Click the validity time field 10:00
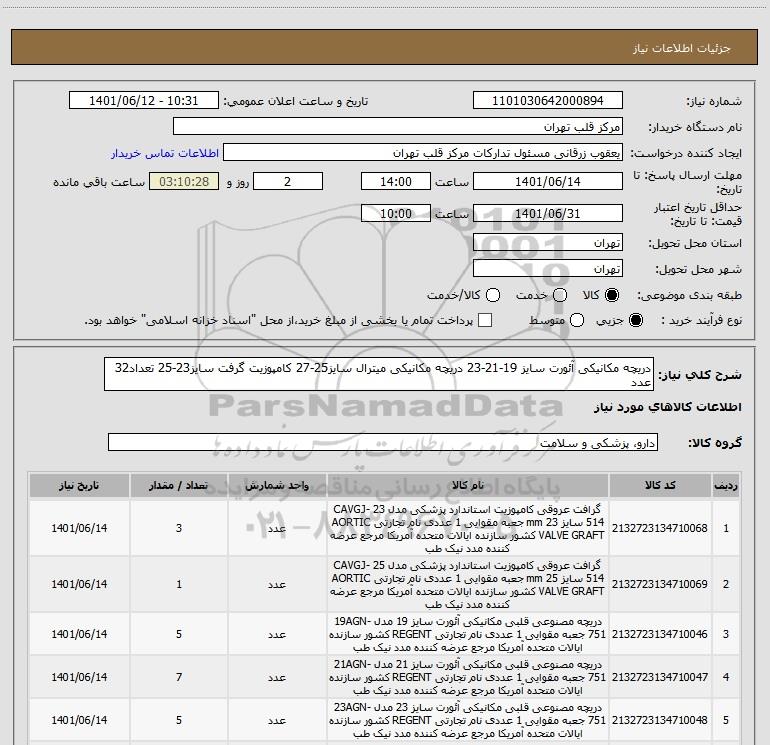The height and width of the screenshot is (745, 770). [x=396, y=213]
